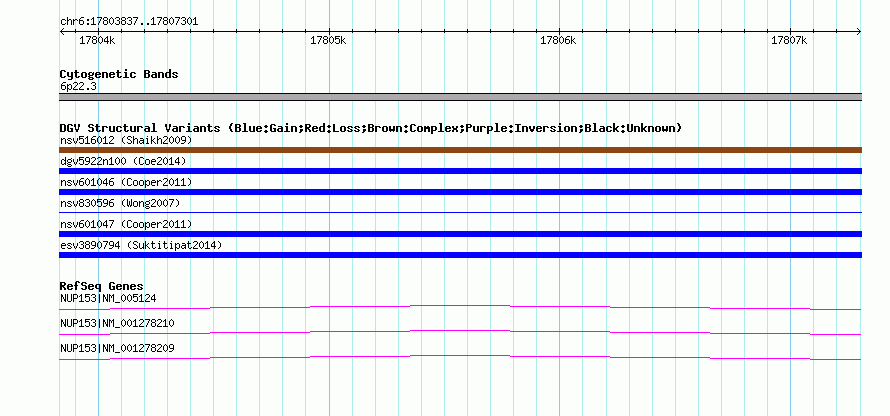Screen dimensions: 890x416
Task: Click the gray 6p22.3 cytogenetic band bar
Action: coord(460,97)
